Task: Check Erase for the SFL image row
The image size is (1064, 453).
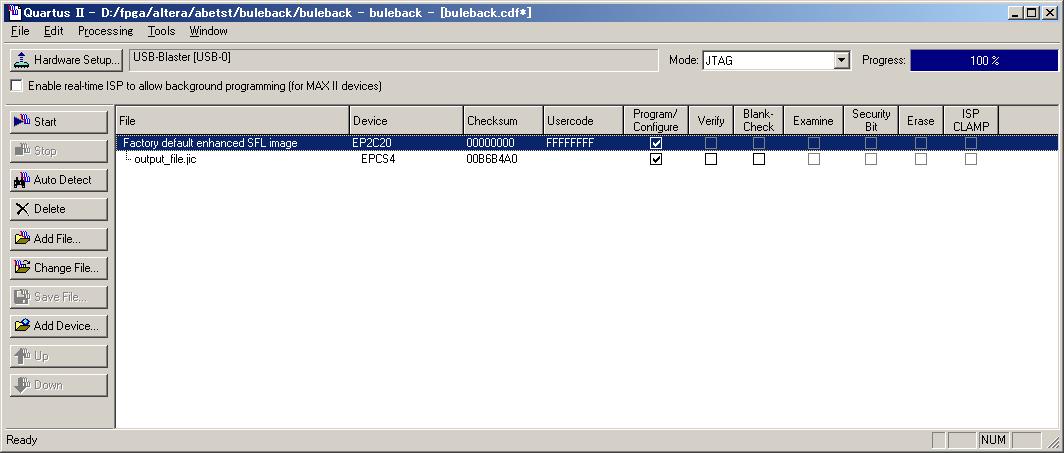Action: 921,143
